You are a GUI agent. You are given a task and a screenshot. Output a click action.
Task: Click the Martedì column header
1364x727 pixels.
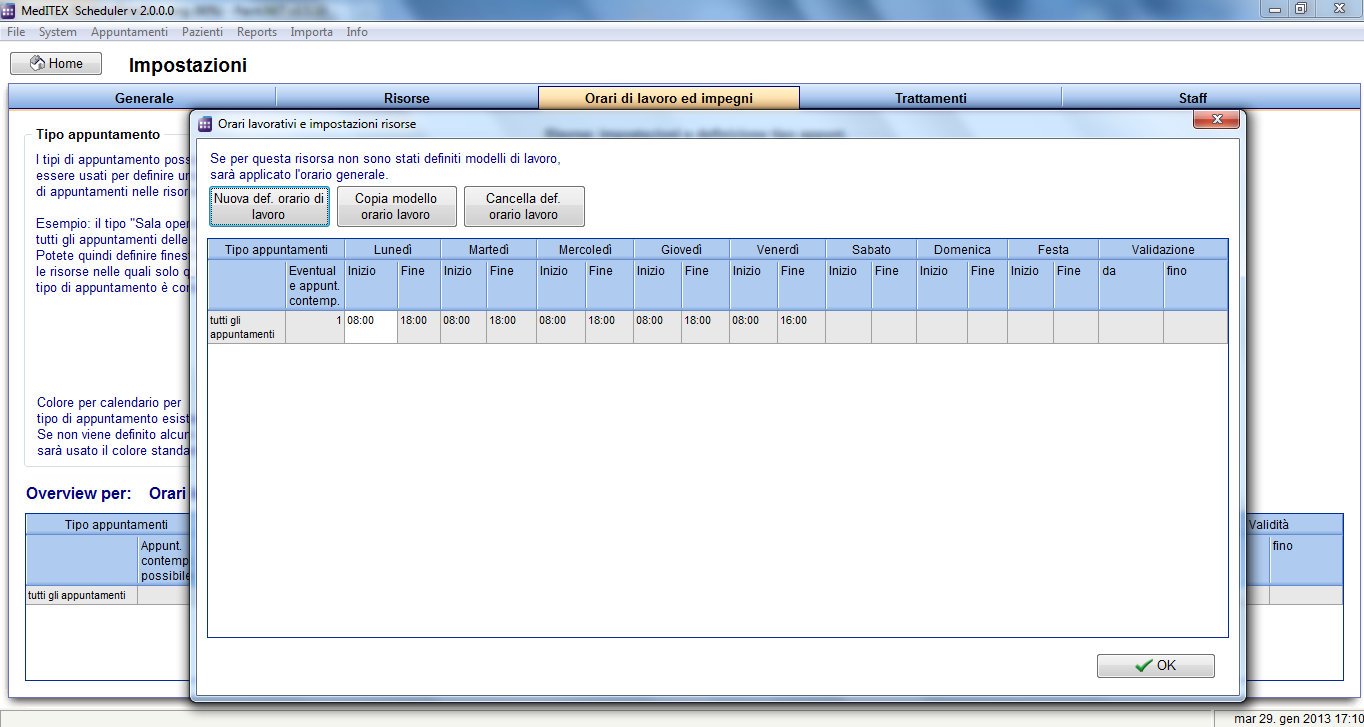pyautogui.click(x=489, y=249)
